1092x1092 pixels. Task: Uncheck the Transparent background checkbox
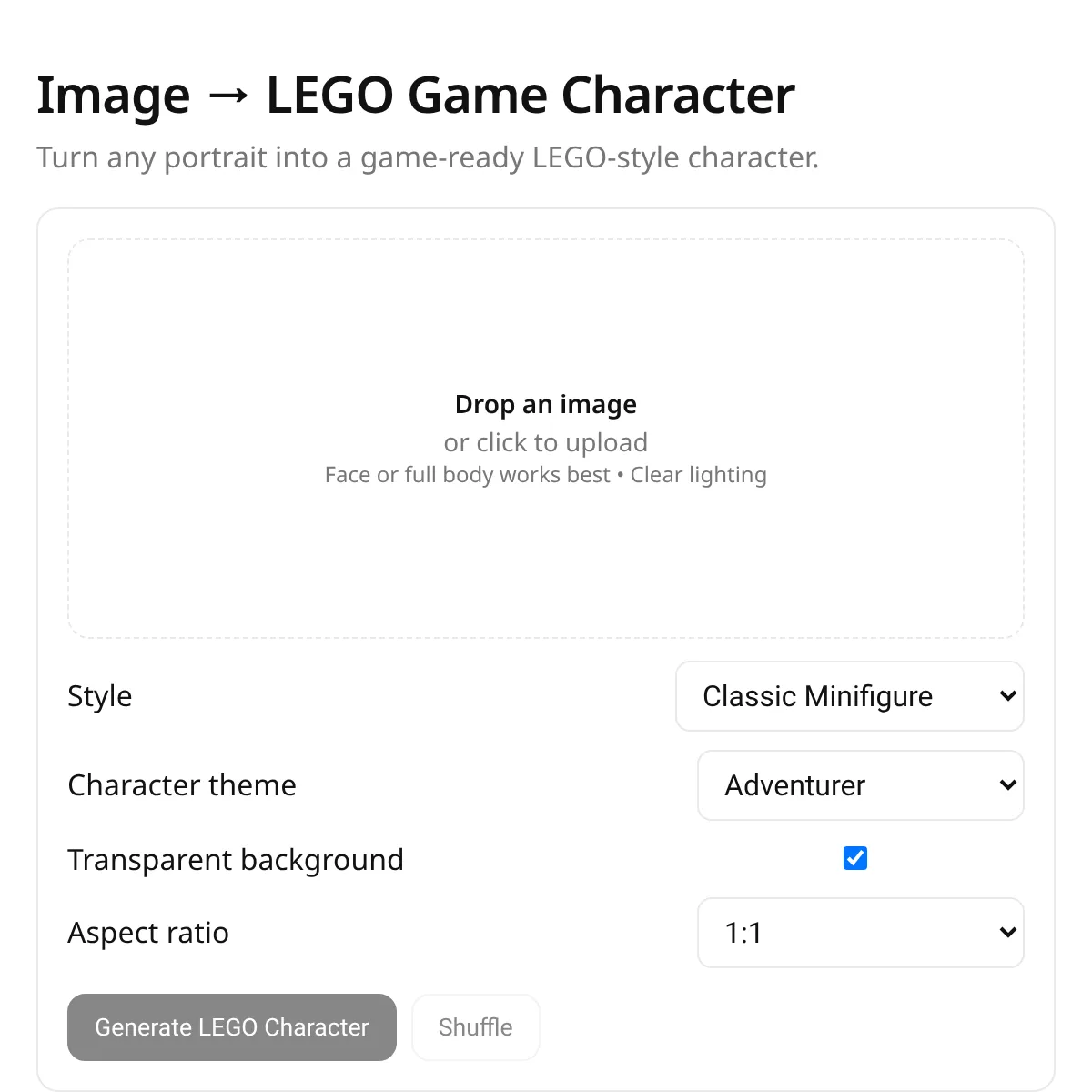point(855,858)
